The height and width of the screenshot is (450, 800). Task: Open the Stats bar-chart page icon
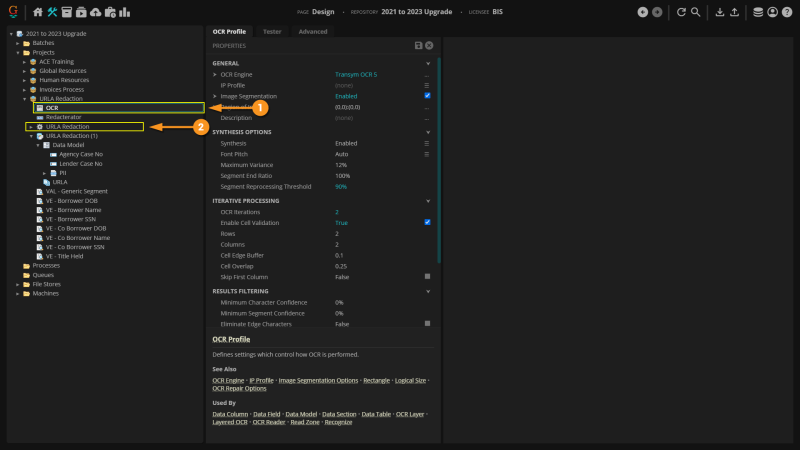(124, 12)
